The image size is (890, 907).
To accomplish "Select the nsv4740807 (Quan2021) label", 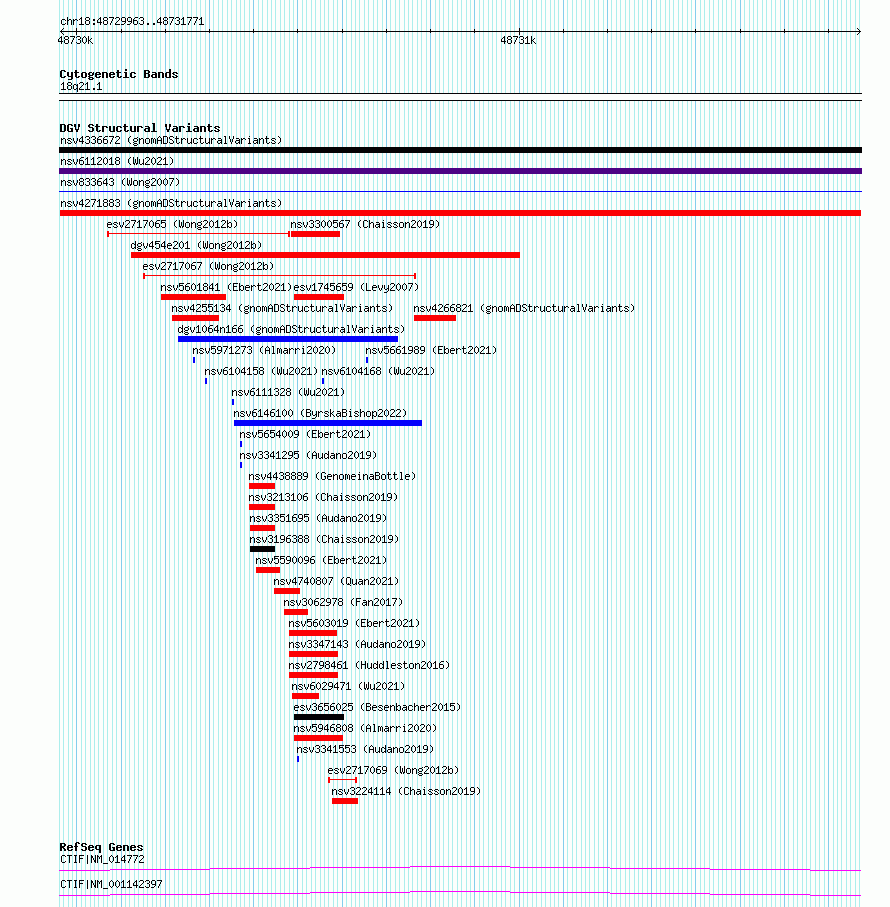I will (336, 581).
